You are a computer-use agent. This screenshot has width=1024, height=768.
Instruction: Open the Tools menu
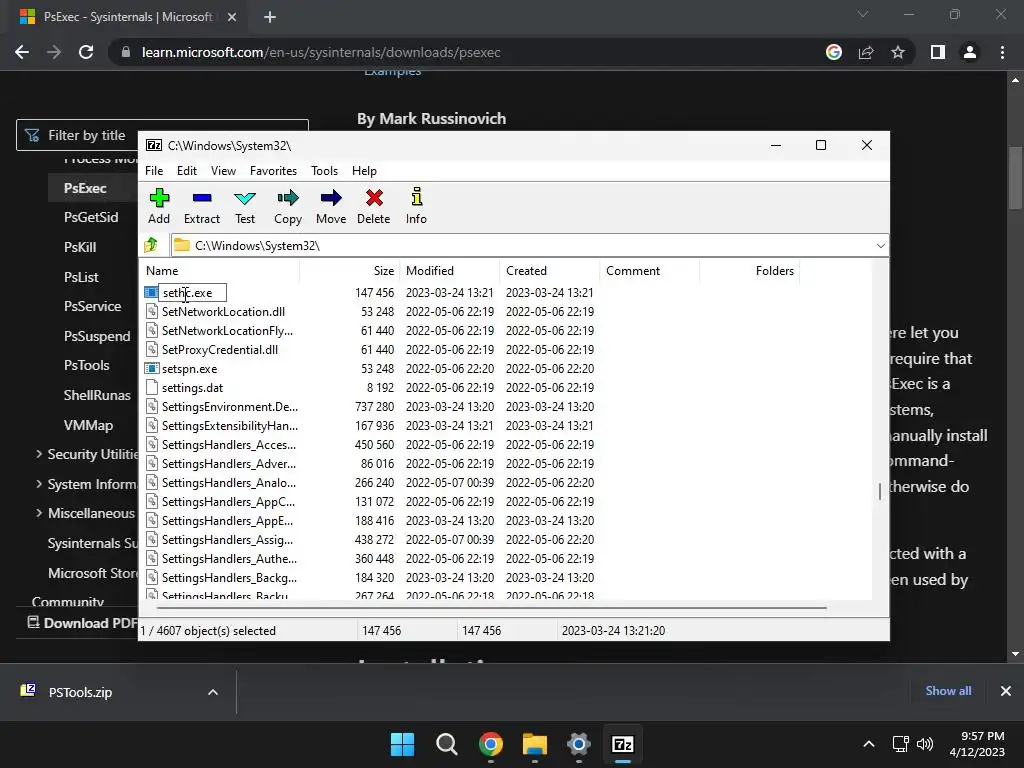coord(325,170)
